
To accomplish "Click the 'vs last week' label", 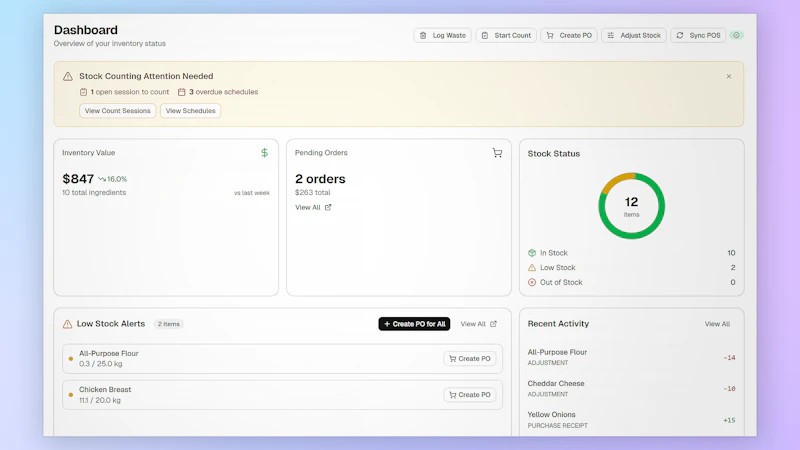I will click(252, 193).
